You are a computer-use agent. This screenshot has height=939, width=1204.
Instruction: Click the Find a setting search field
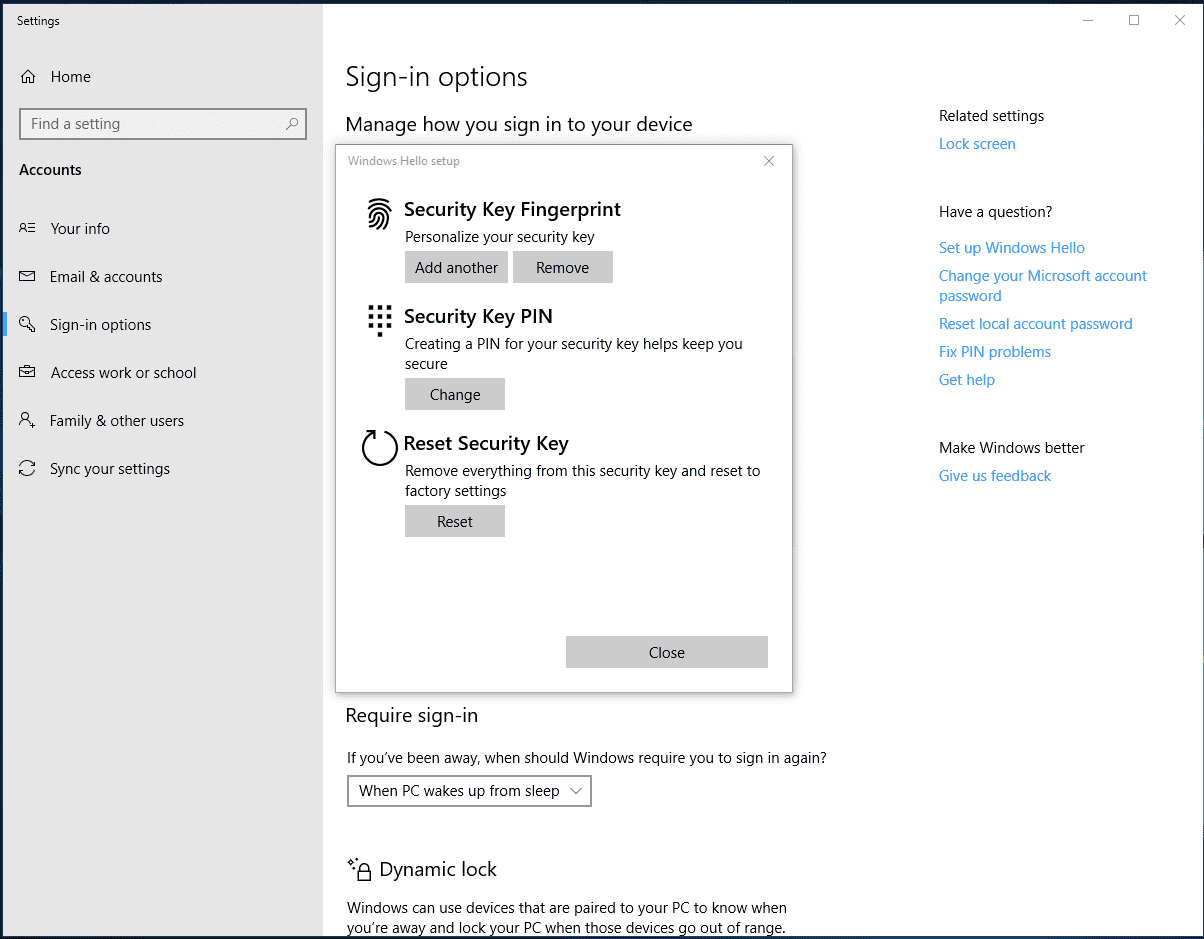point(150,124)
